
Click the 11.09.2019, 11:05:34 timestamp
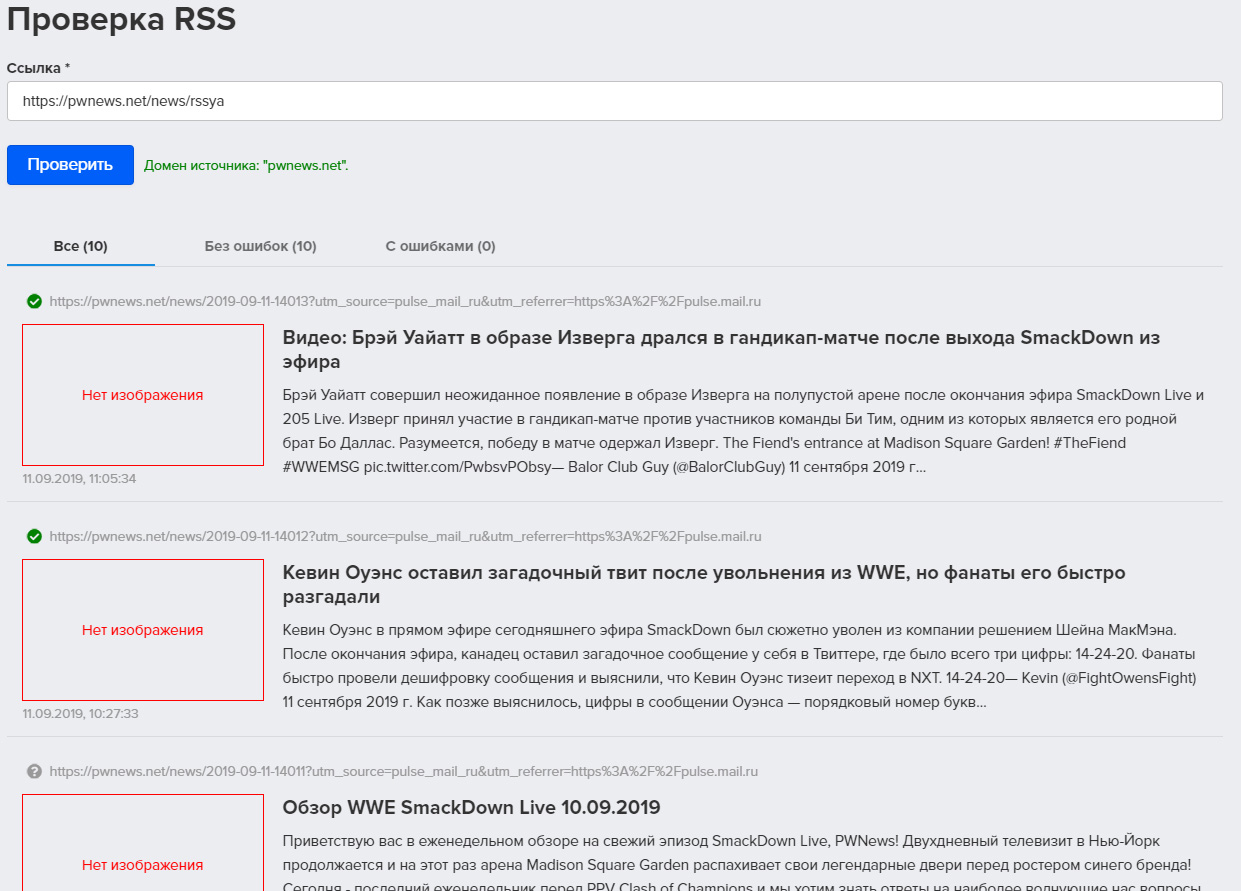click(x=79, y=479)
